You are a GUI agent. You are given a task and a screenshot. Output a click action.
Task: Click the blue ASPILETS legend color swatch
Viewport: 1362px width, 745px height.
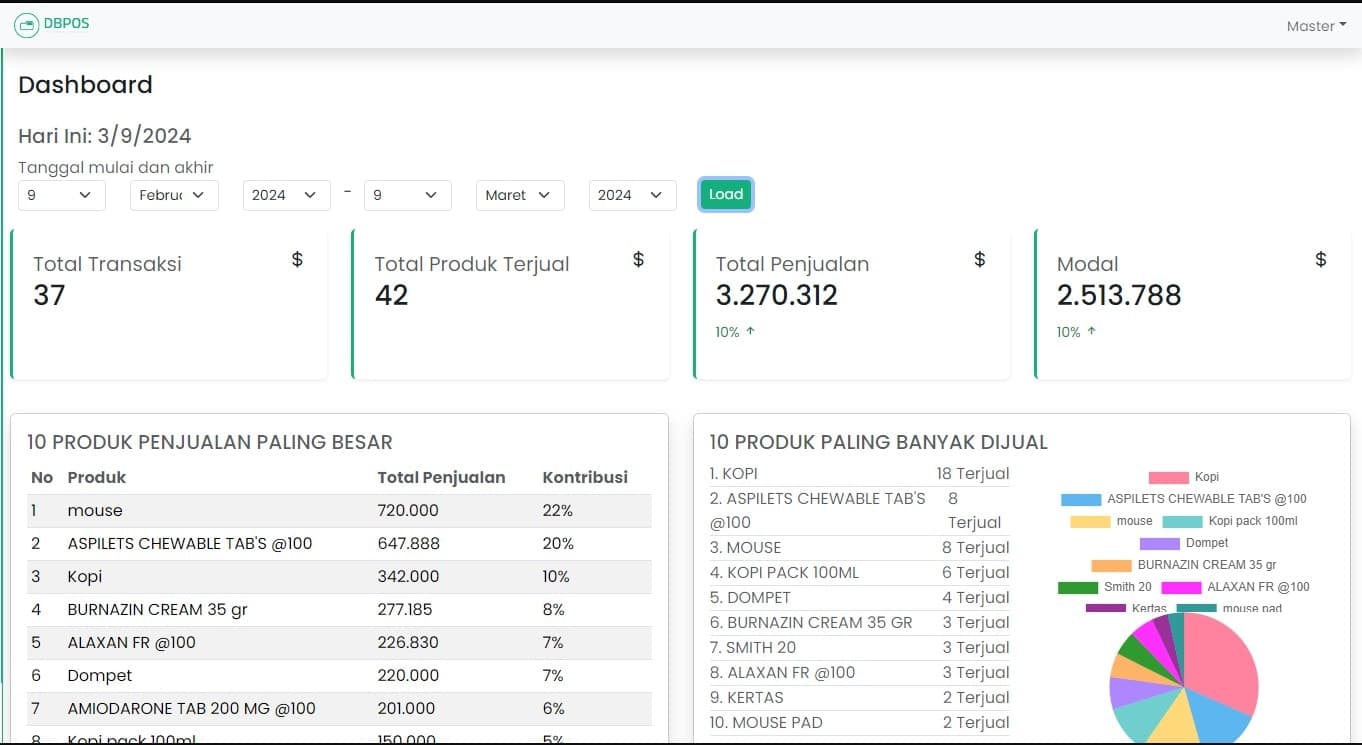click(x=1080, y=499)
